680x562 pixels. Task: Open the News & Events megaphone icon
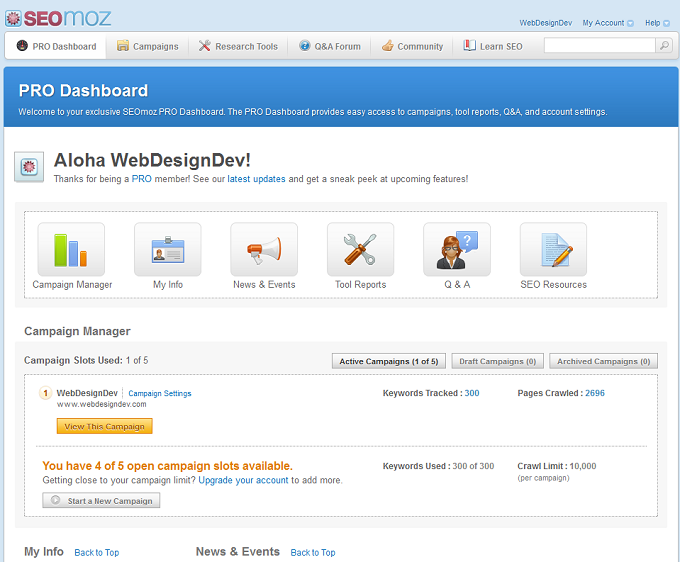264,249
